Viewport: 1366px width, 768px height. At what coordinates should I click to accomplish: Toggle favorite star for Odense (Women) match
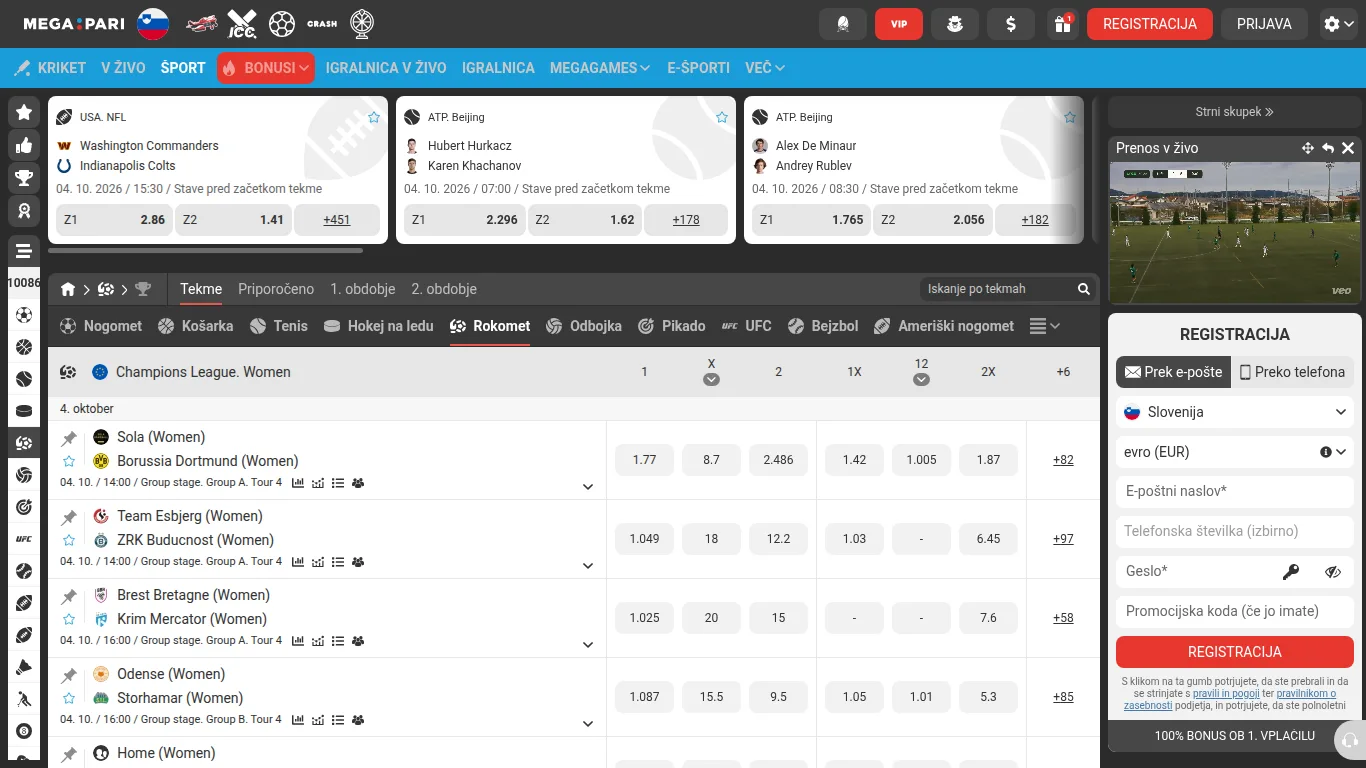click(x=69, y=698)
